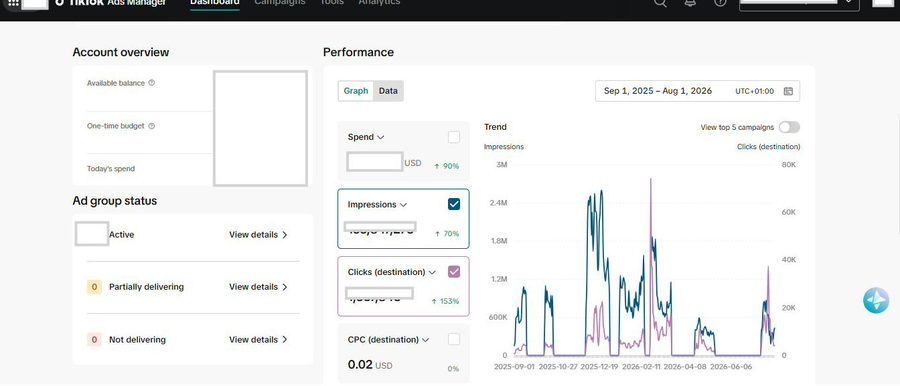Click the Impressions axis label on chart

(504, 146)
